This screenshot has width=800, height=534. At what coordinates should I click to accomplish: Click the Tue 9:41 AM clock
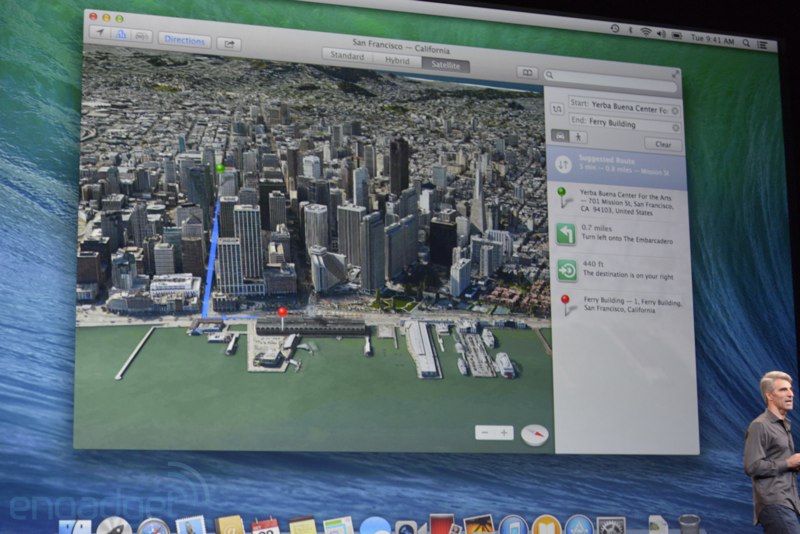coord(712,39)
